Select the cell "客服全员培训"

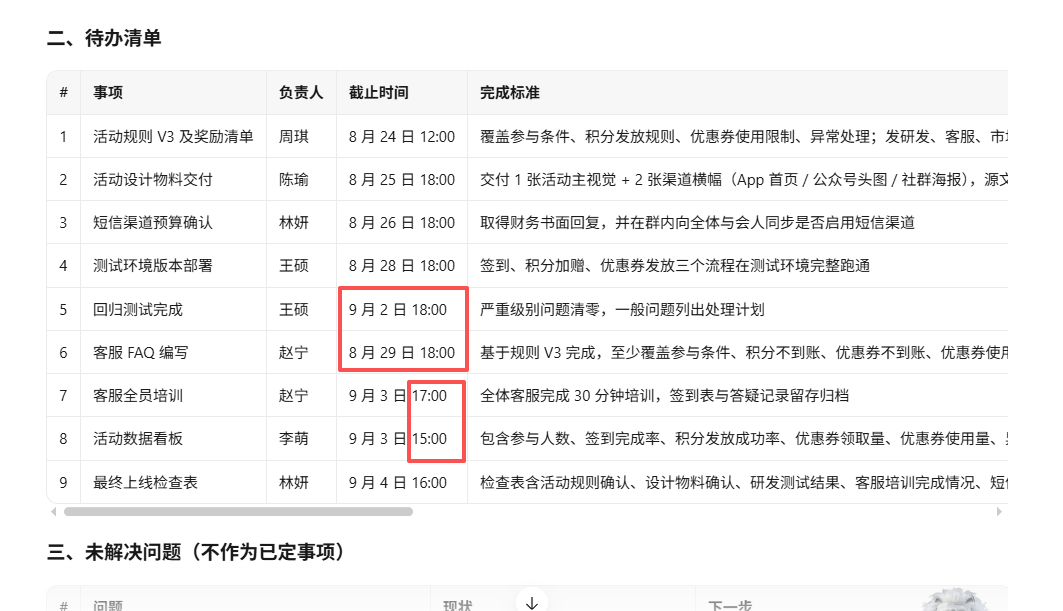pyautogui.click(x=138, y=396)
